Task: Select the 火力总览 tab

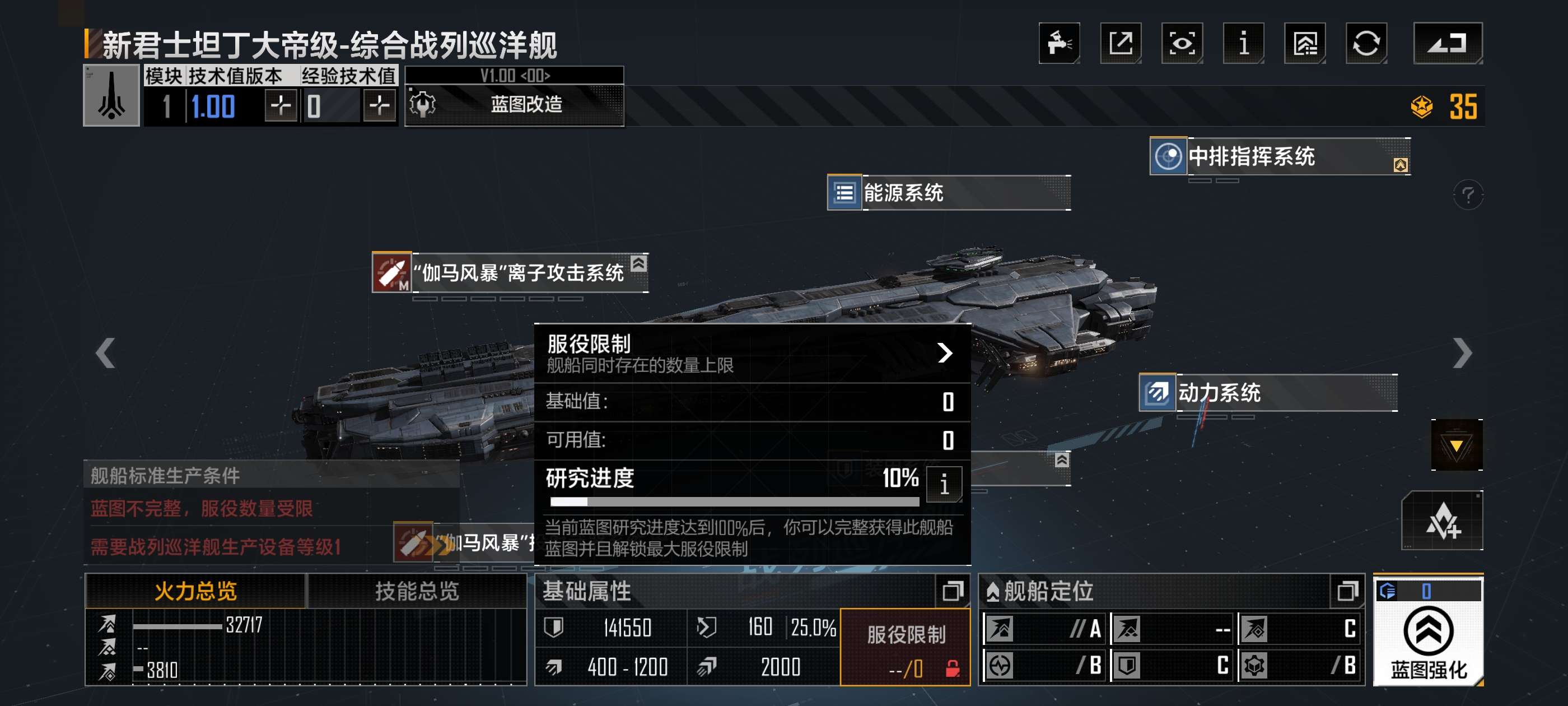Action: click(195, 591)
